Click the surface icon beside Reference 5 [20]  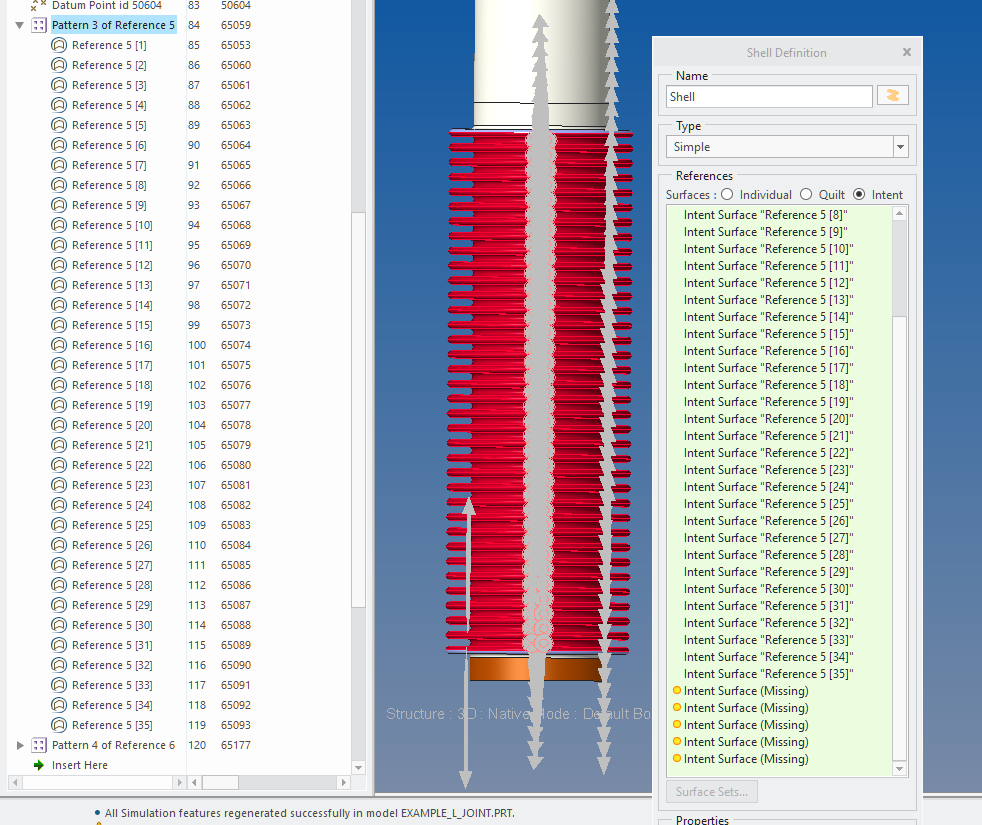click(x=60, y=425)
